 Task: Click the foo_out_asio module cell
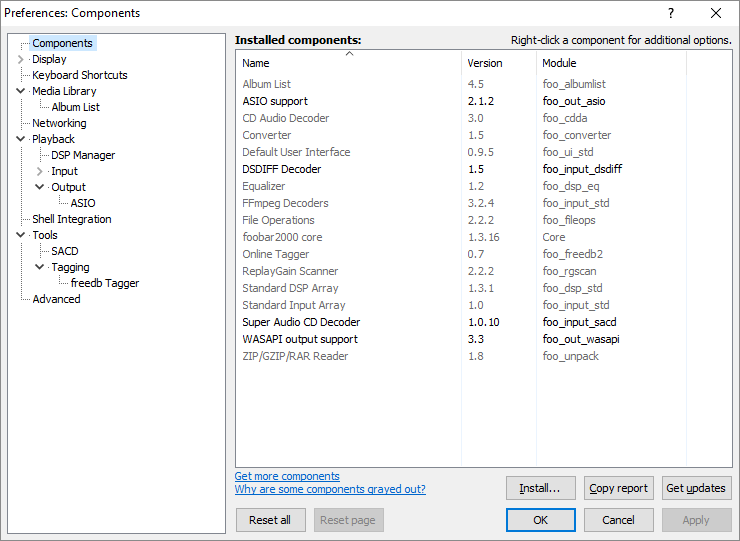574,101
